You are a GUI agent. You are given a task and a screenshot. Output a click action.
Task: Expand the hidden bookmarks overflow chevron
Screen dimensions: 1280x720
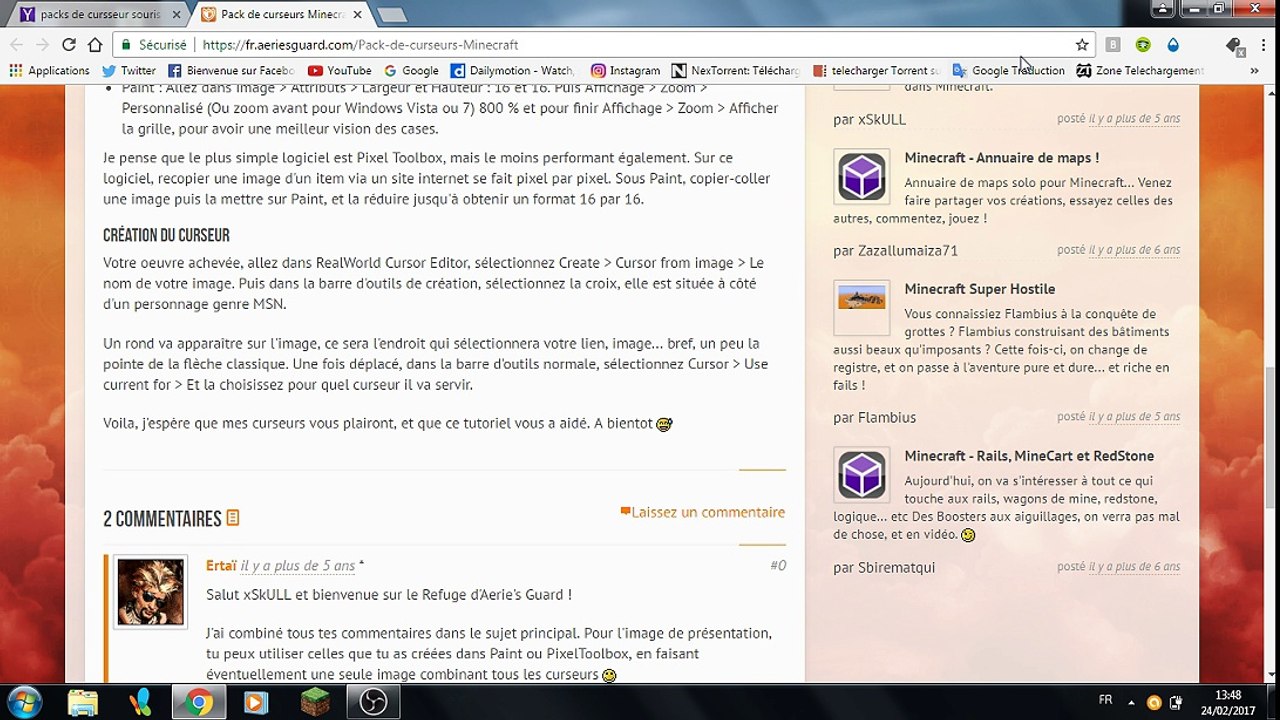click(x=1254, y=71)
